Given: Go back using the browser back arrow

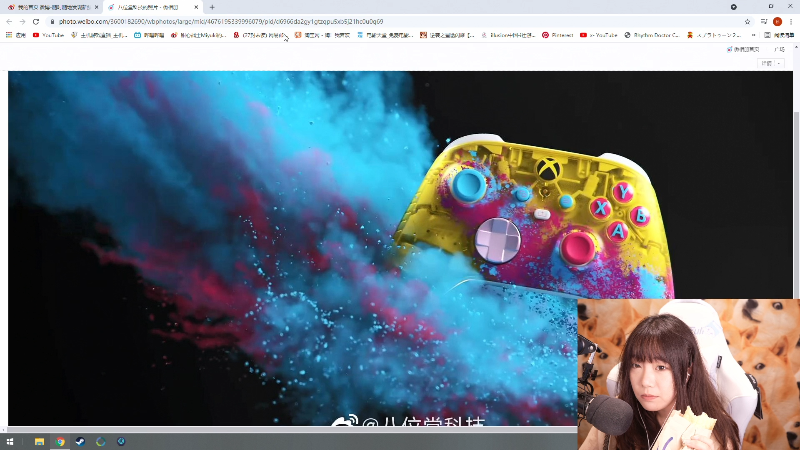Looking at the screenshot, I should click(x=9, y=21).
